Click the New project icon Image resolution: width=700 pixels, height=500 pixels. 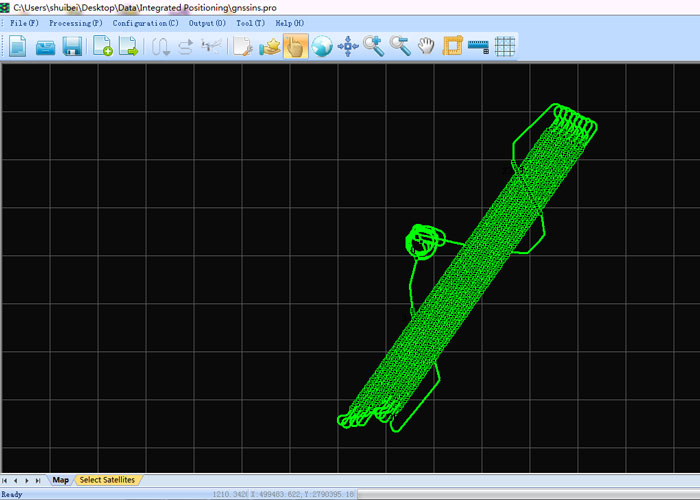point(17,46)
